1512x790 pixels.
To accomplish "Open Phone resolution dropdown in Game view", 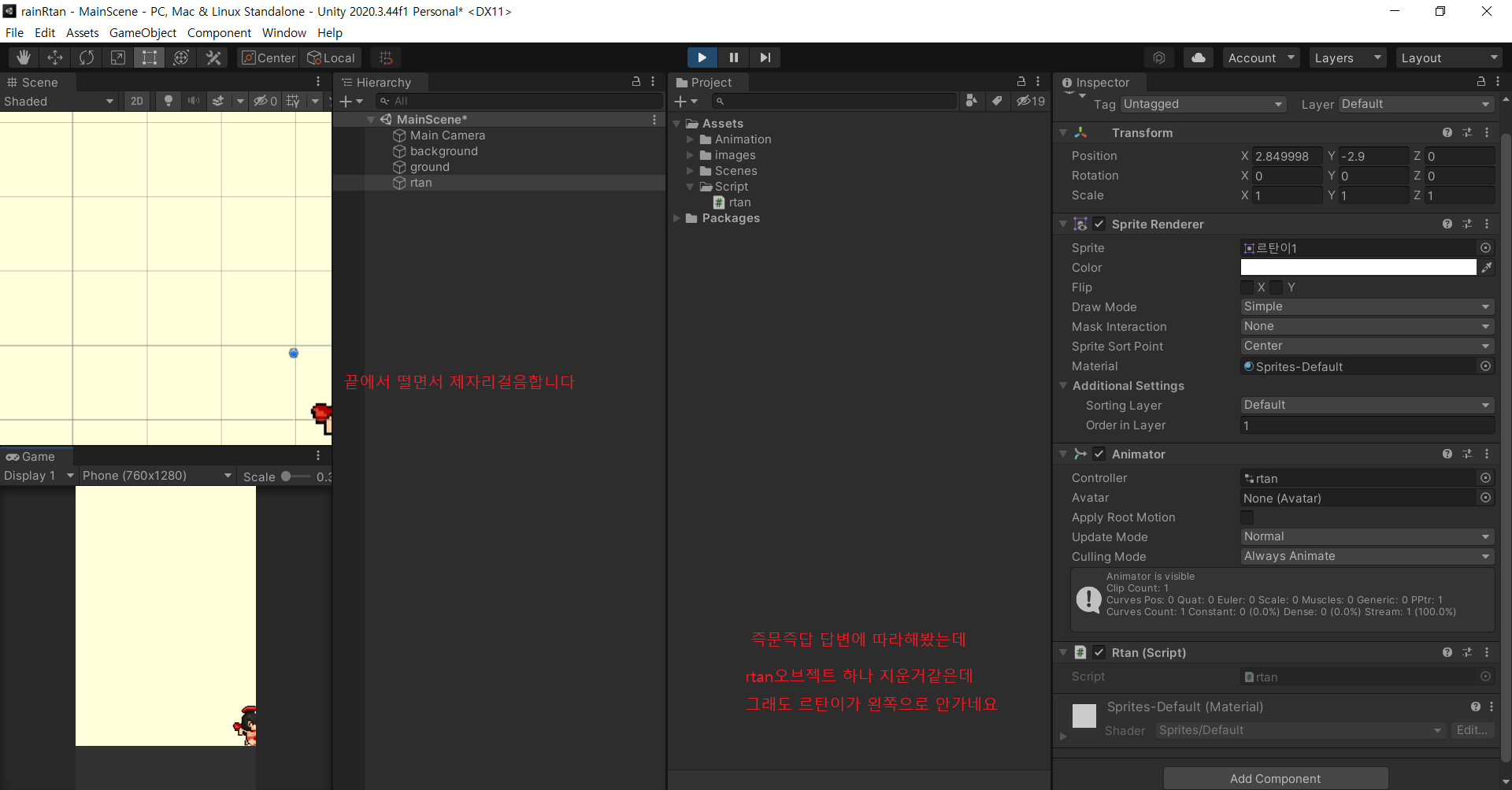I will coord(157,476).
